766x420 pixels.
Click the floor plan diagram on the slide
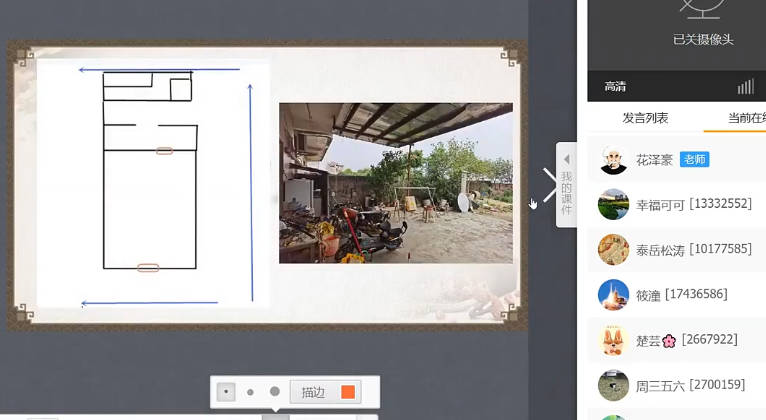[153, 183]
